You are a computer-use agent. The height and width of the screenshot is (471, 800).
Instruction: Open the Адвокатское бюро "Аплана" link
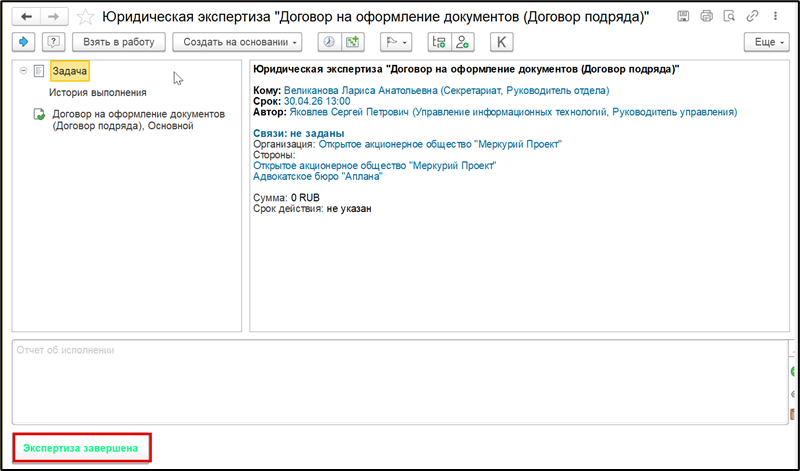click(318, 177)
